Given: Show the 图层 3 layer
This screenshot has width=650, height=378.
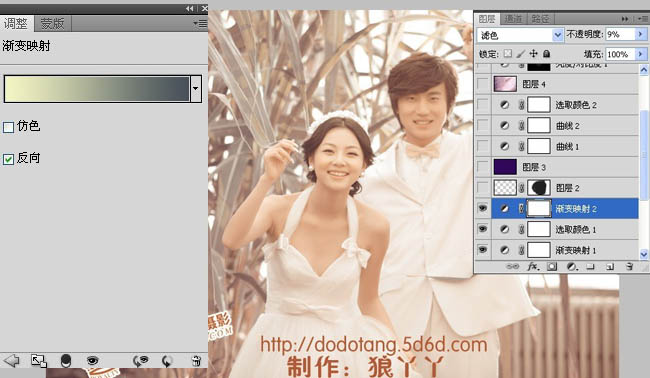Looking at the screenshot, I should pyautogui.click(x=483, y=167).
